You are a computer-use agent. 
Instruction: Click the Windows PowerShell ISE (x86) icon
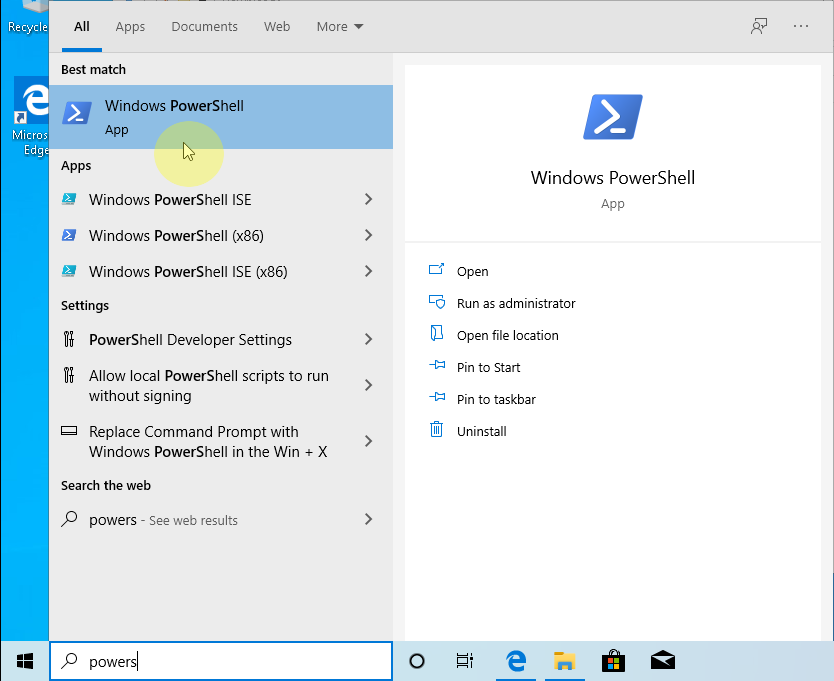pos(69,271)
